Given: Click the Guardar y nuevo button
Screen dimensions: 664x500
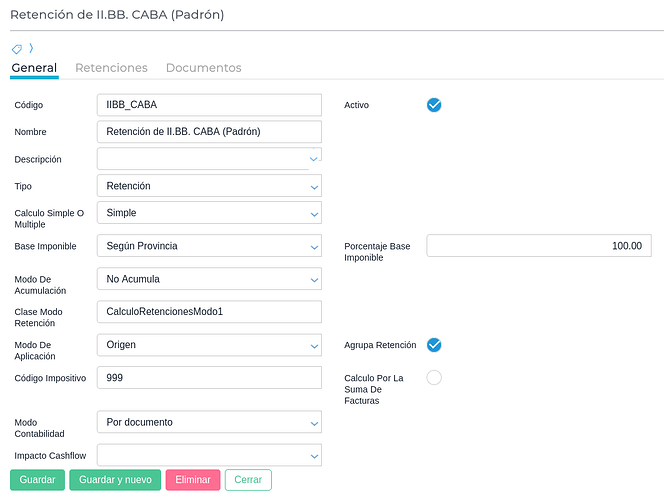Looking at the screenshot, I should tap(115, 480).
